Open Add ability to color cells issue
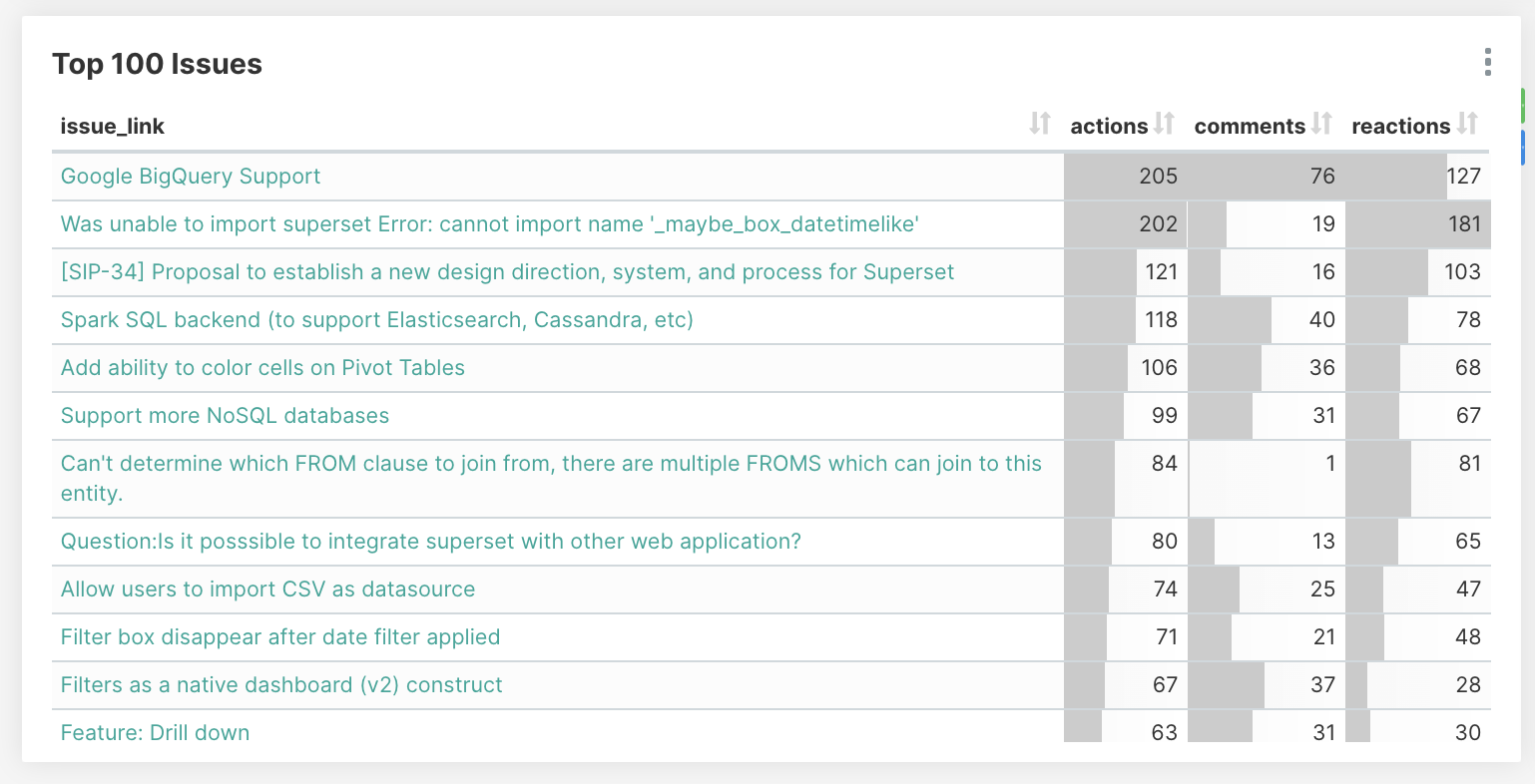Viewport: 1535px width, 784px height. [x=262, y=368]
